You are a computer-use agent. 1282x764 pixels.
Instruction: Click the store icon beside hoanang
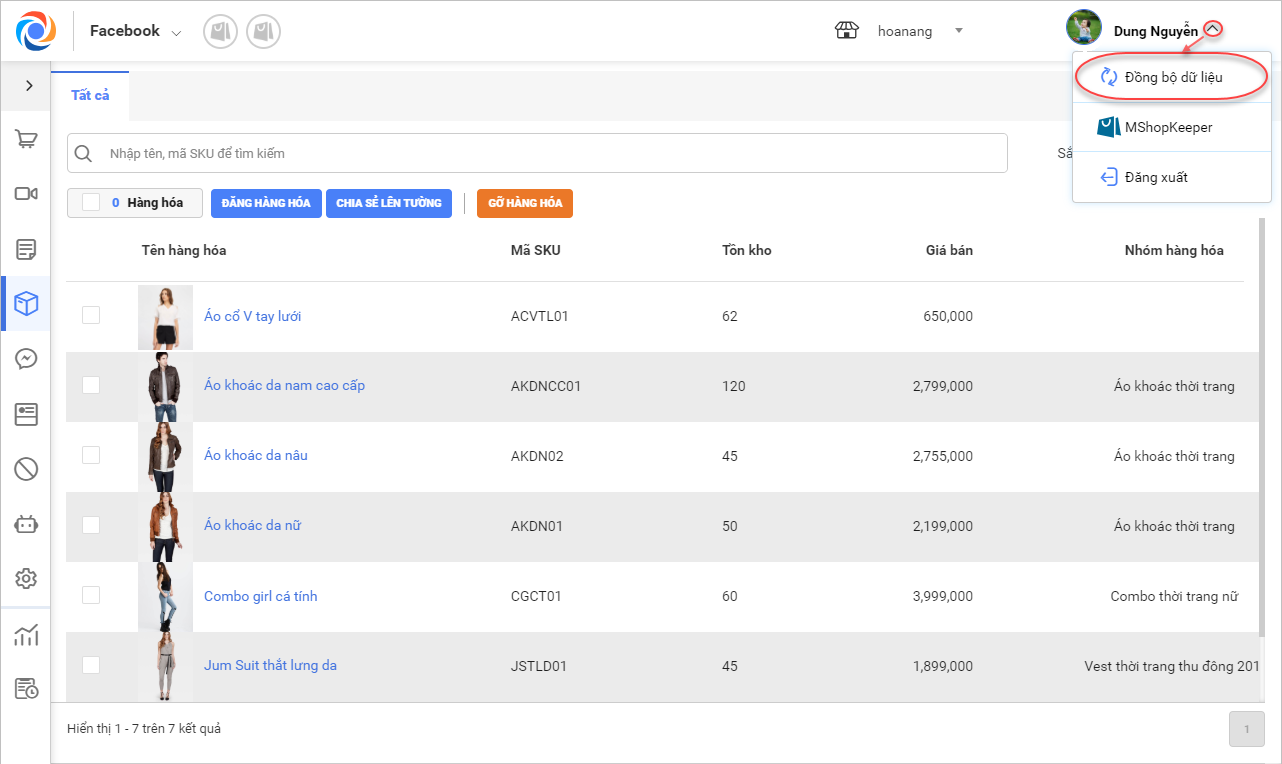click(847, 31)
